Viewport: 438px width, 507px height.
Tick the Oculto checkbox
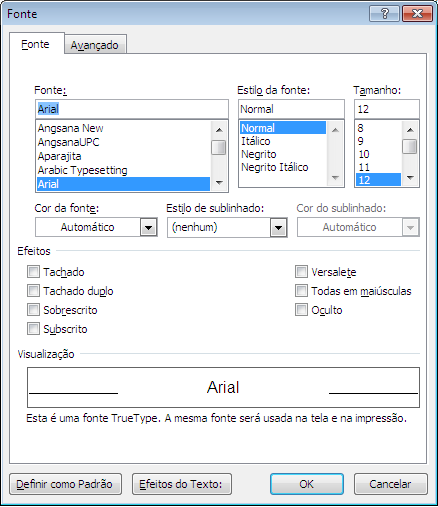(x=301, y=310)
